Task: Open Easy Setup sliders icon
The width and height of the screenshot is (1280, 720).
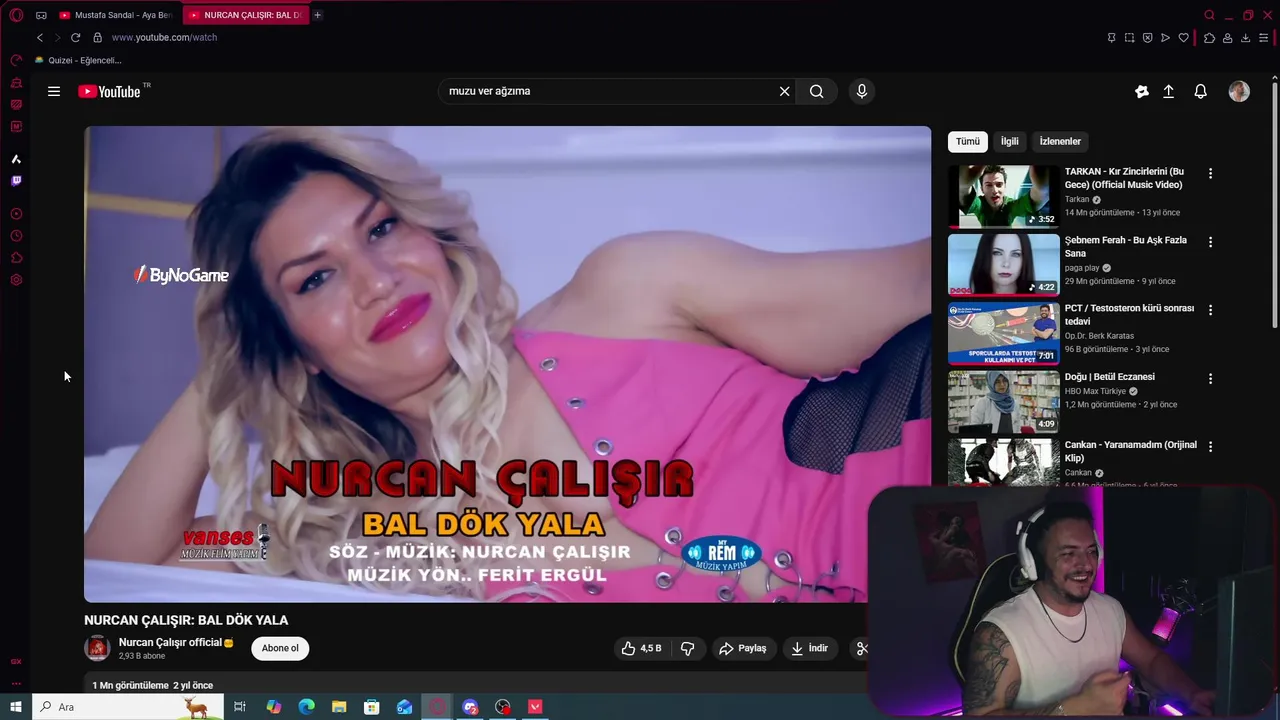Action: coord(1264,38)
